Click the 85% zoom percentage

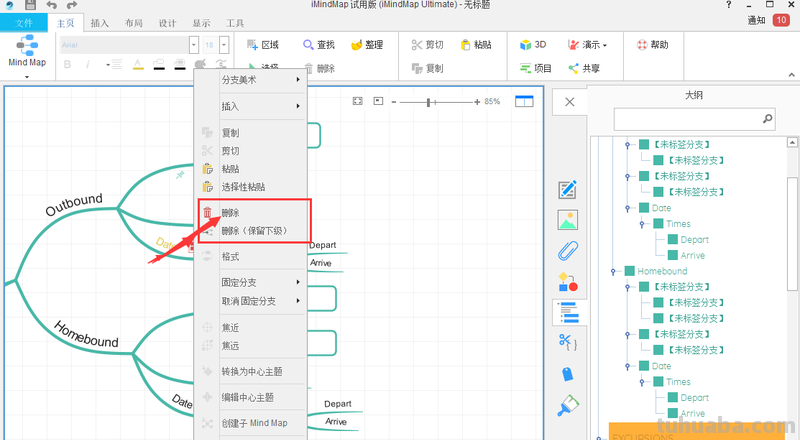492,102
